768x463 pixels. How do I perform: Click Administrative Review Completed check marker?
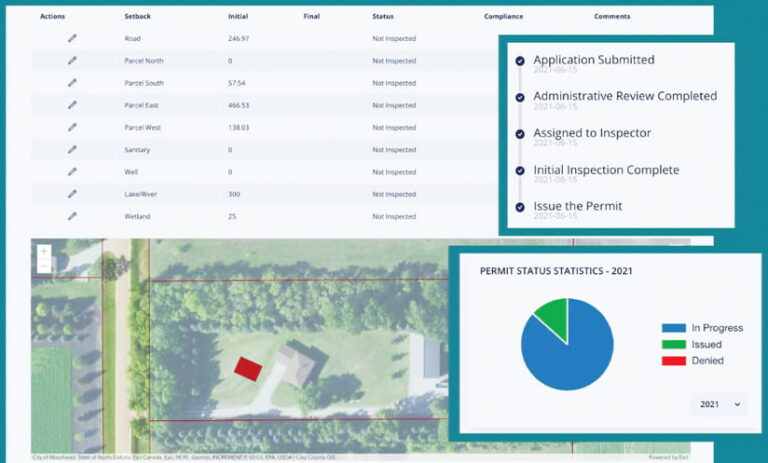click(x=520, y=97)
